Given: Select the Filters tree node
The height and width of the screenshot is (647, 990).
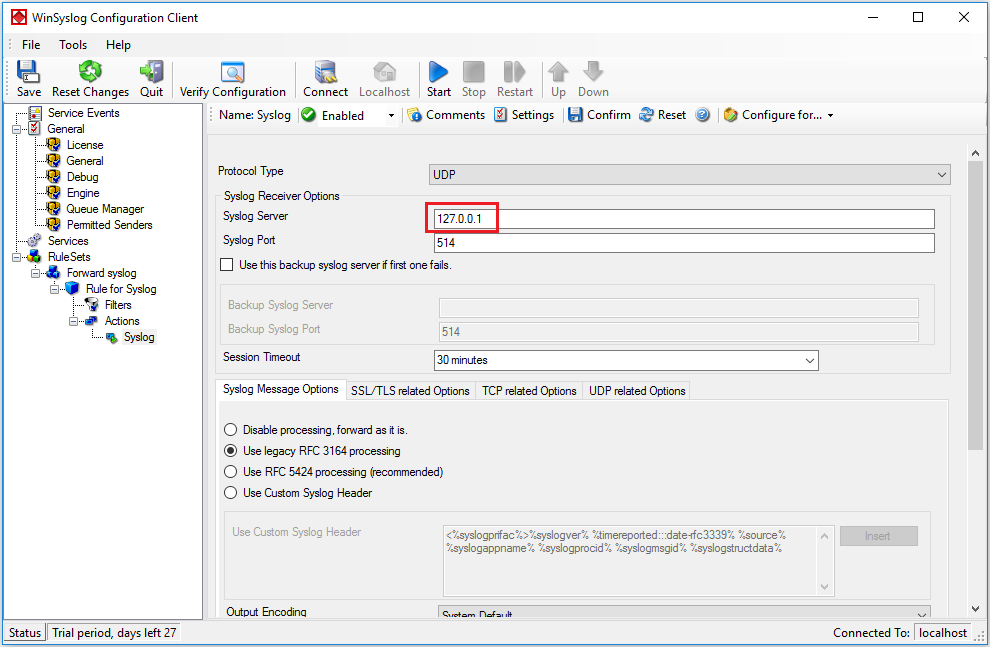Looking at the screenshot, I should click(x=118, y=305).
